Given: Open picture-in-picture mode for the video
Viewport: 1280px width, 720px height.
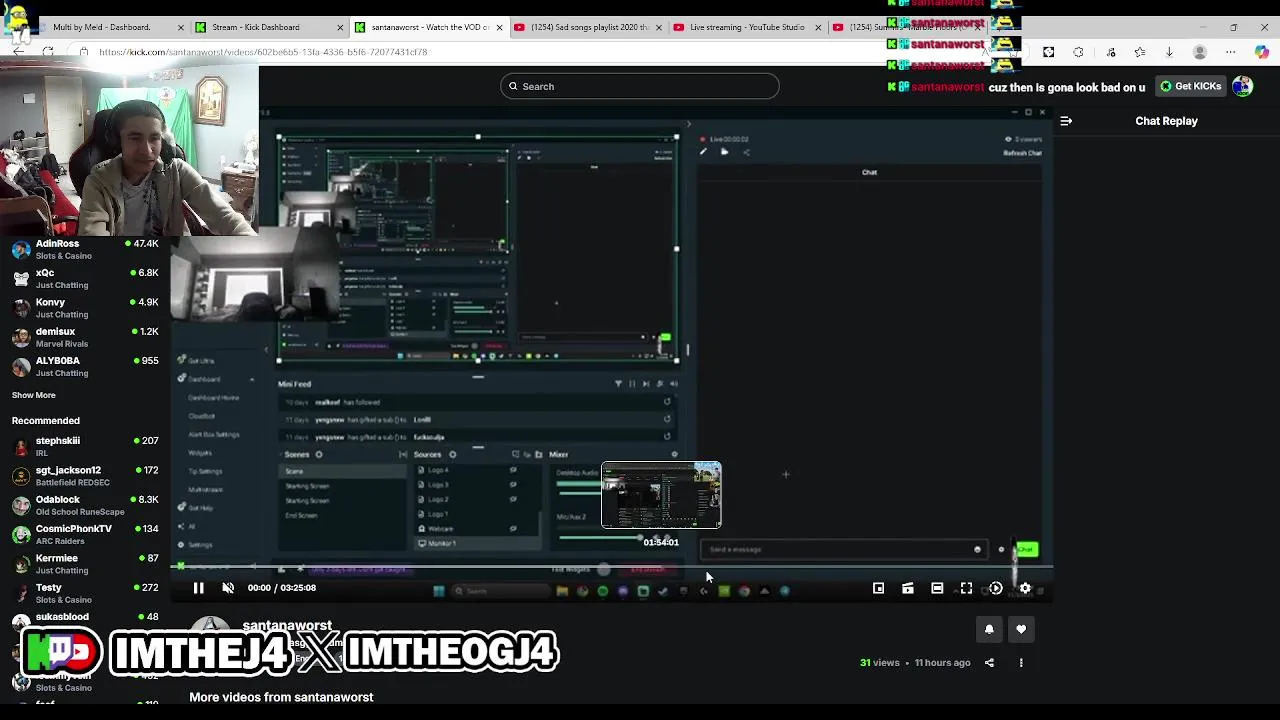Looking at the screenshot, I should tap(878, 588).
